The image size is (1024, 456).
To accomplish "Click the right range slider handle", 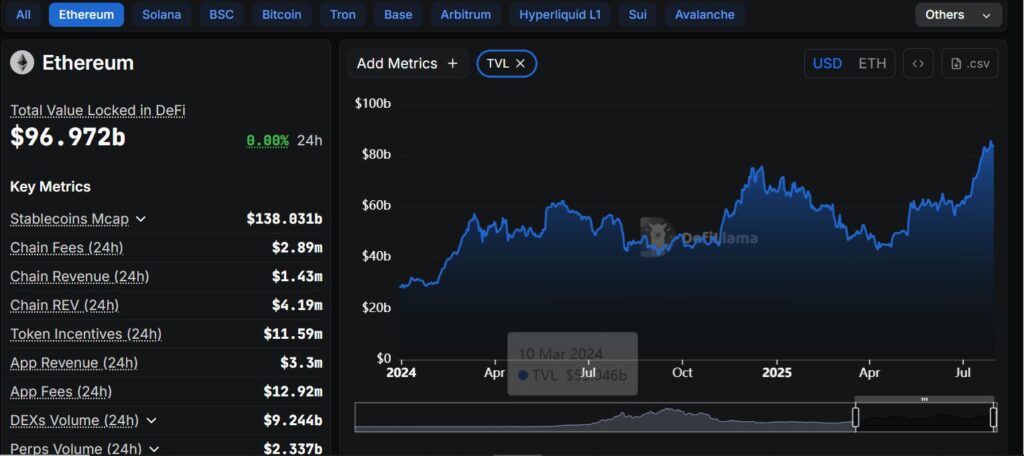I will 993,417.
